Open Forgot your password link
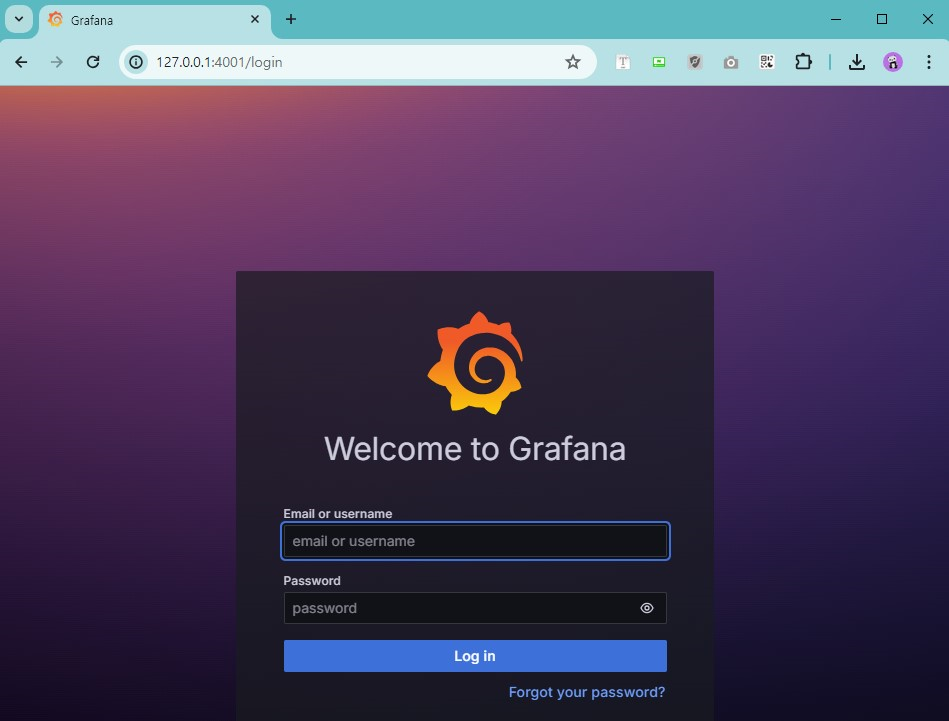 coord(586,692)
